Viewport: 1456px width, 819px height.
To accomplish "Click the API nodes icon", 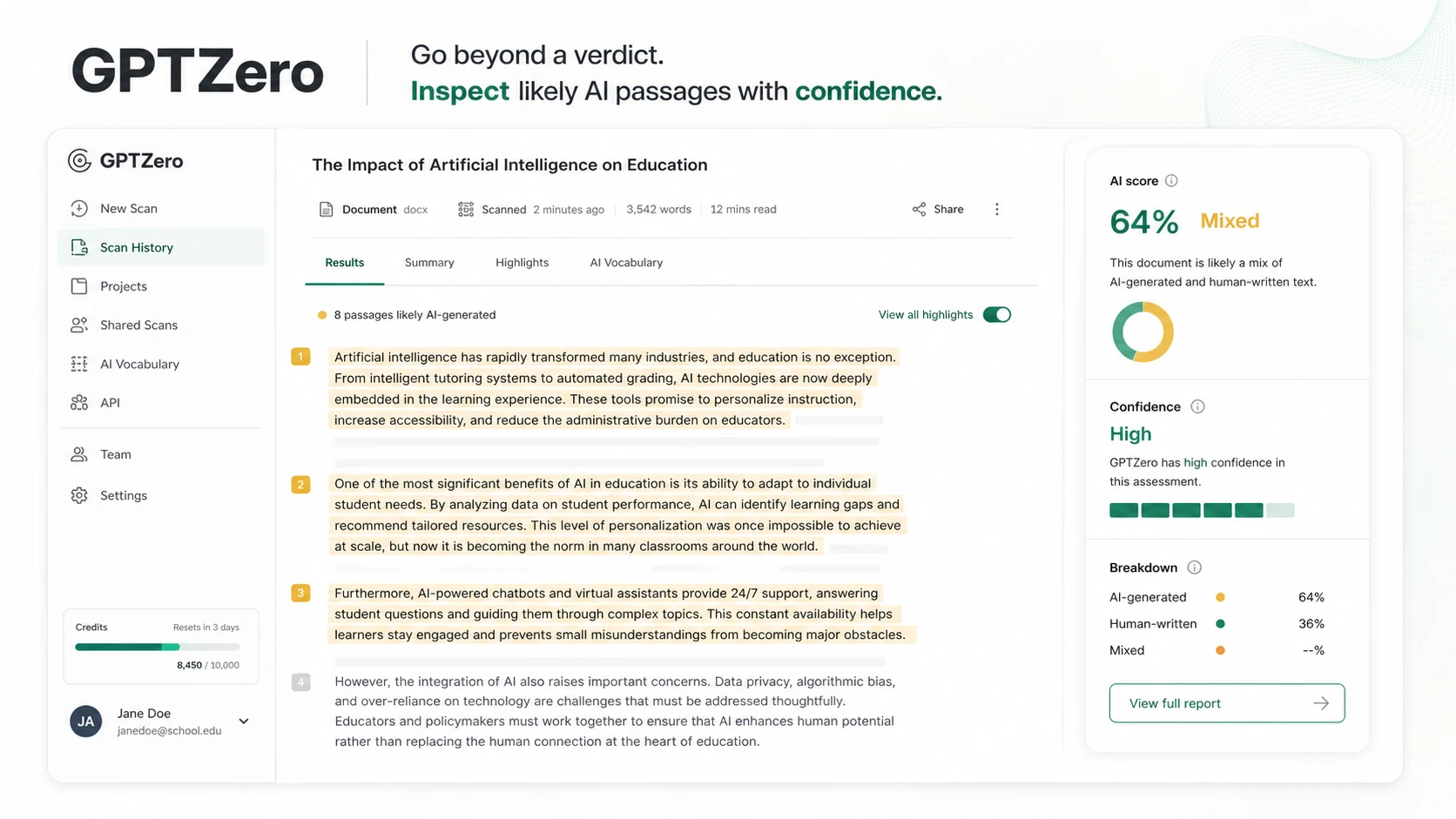I will (x=79, y=402).
